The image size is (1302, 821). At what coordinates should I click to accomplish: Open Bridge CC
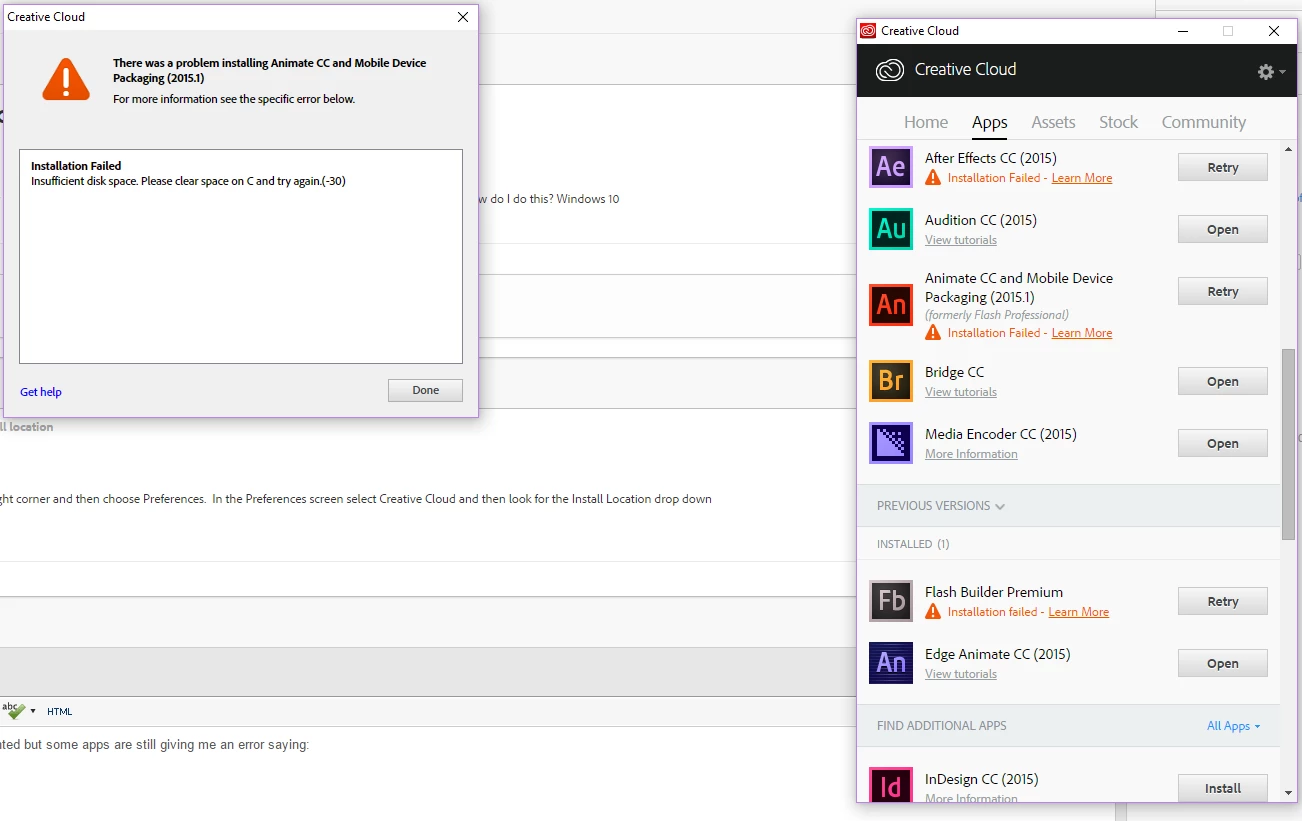pyautogui.click(x=1222, y=382)
